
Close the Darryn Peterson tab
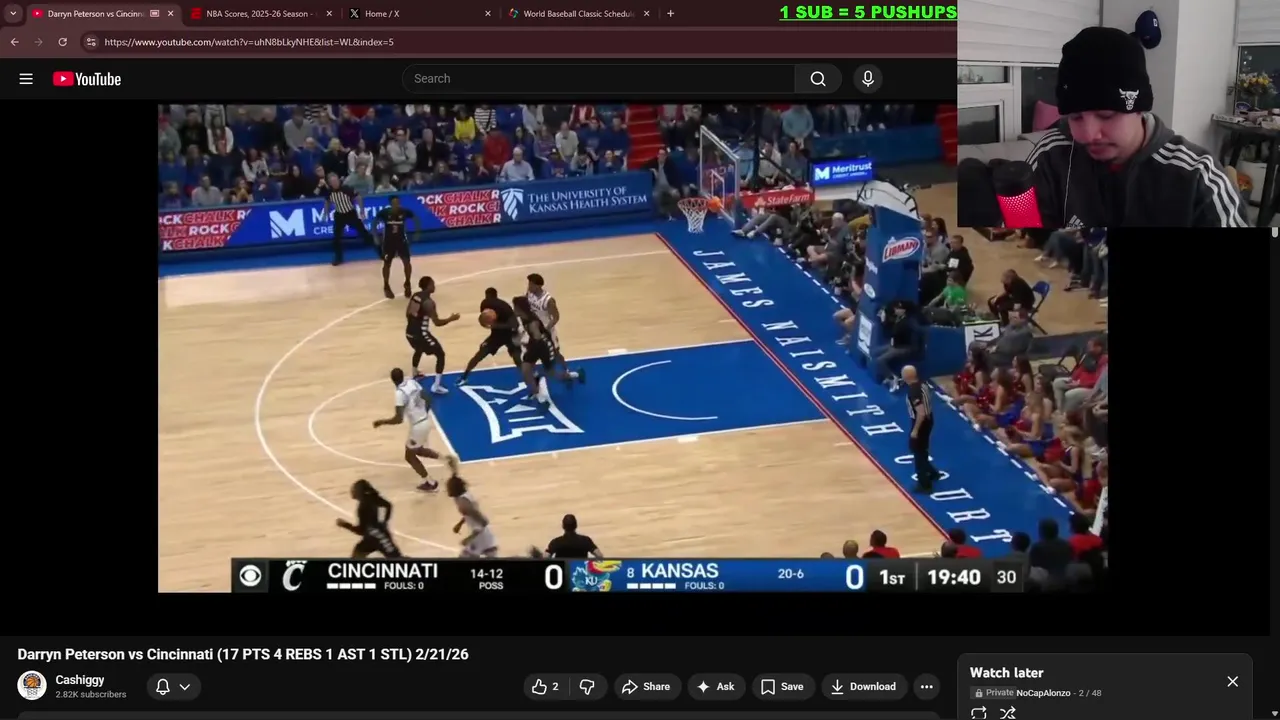point(170,13)
